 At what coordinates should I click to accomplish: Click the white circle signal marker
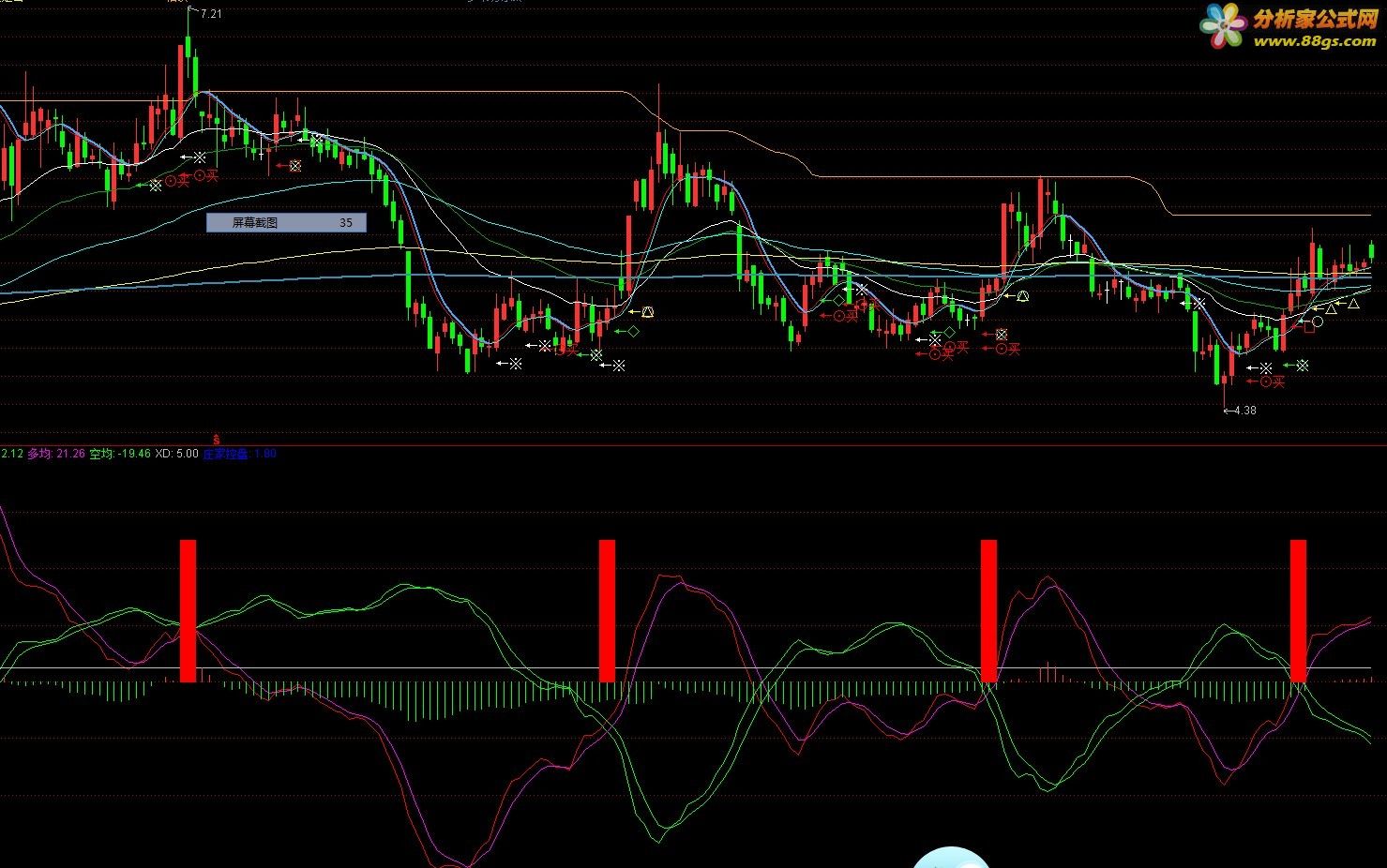(x=1318, y=322)
